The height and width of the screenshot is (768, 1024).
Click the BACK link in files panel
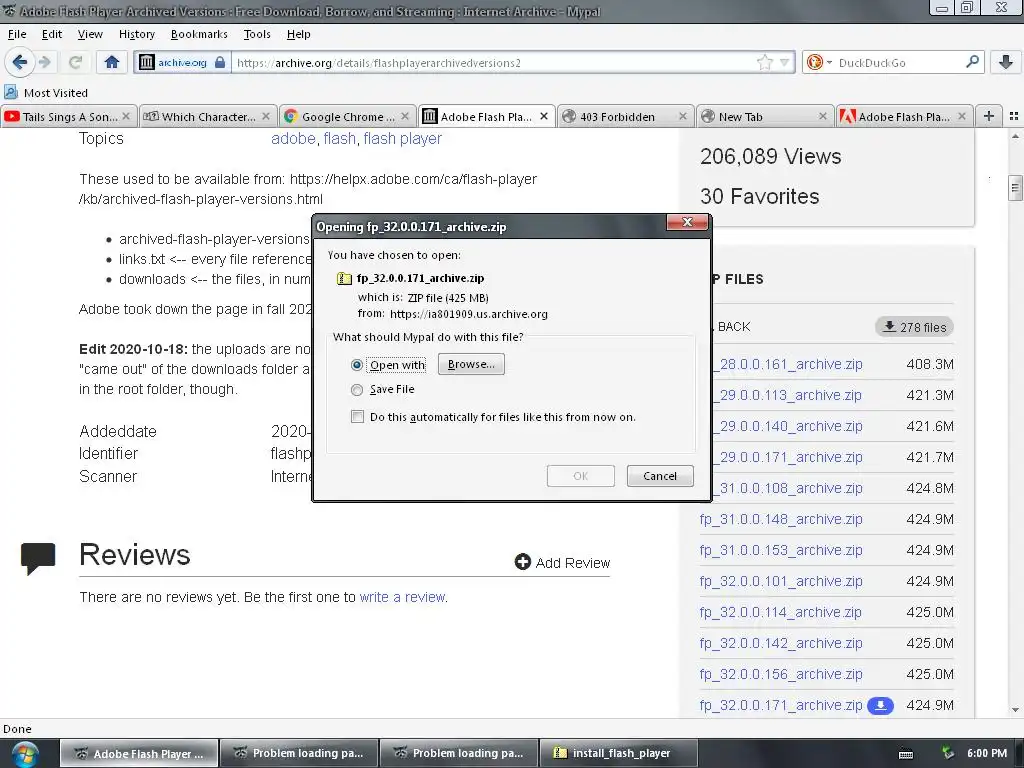tap(733, 327)
